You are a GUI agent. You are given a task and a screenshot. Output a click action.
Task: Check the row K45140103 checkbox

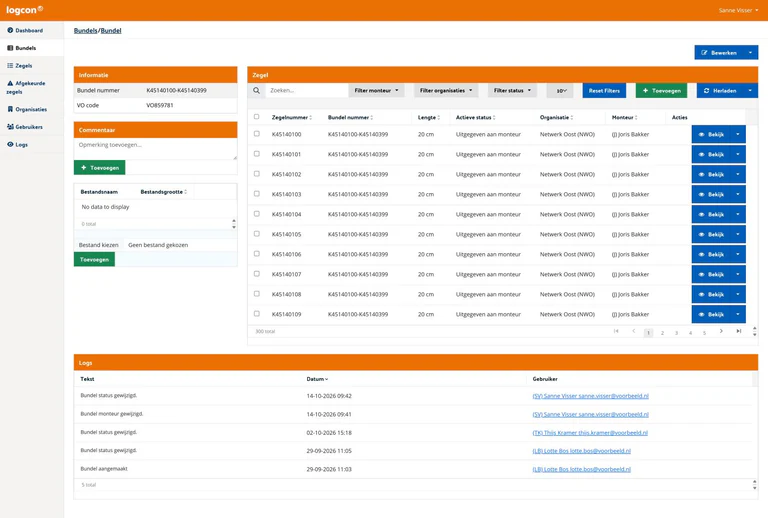257,194
